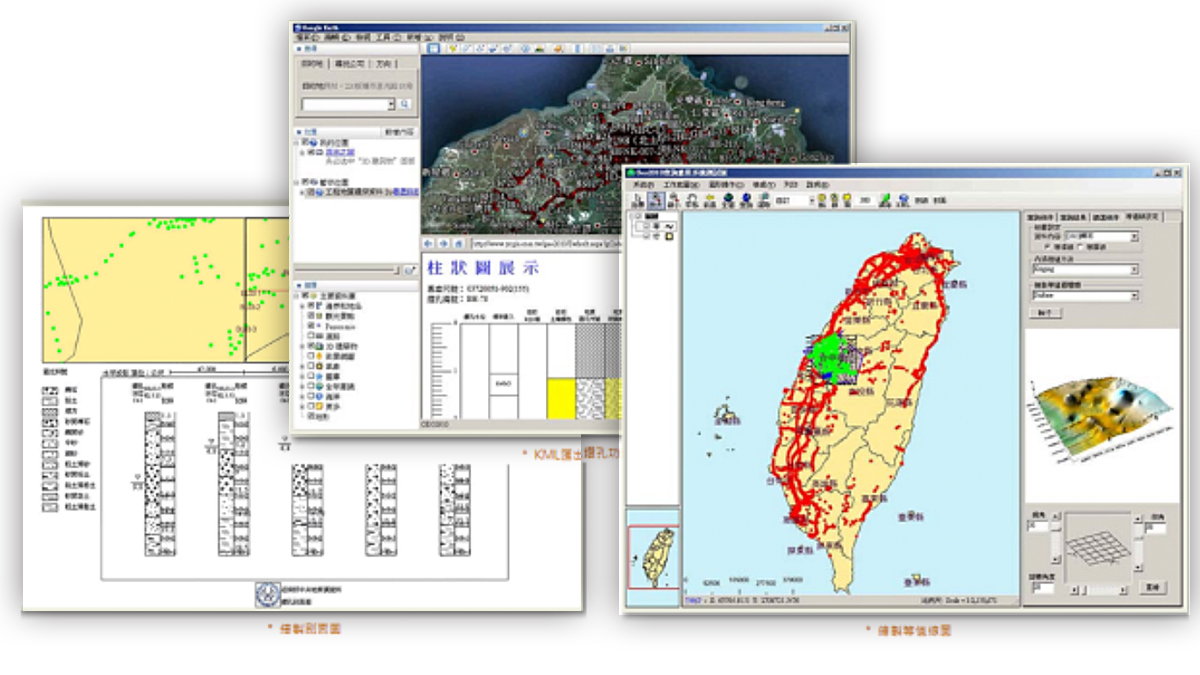This screenshot has height=675, width=1200.
Task: Toggle the Panoramio layer checkbox in Google Earth
Action: [x=311, y=326]
